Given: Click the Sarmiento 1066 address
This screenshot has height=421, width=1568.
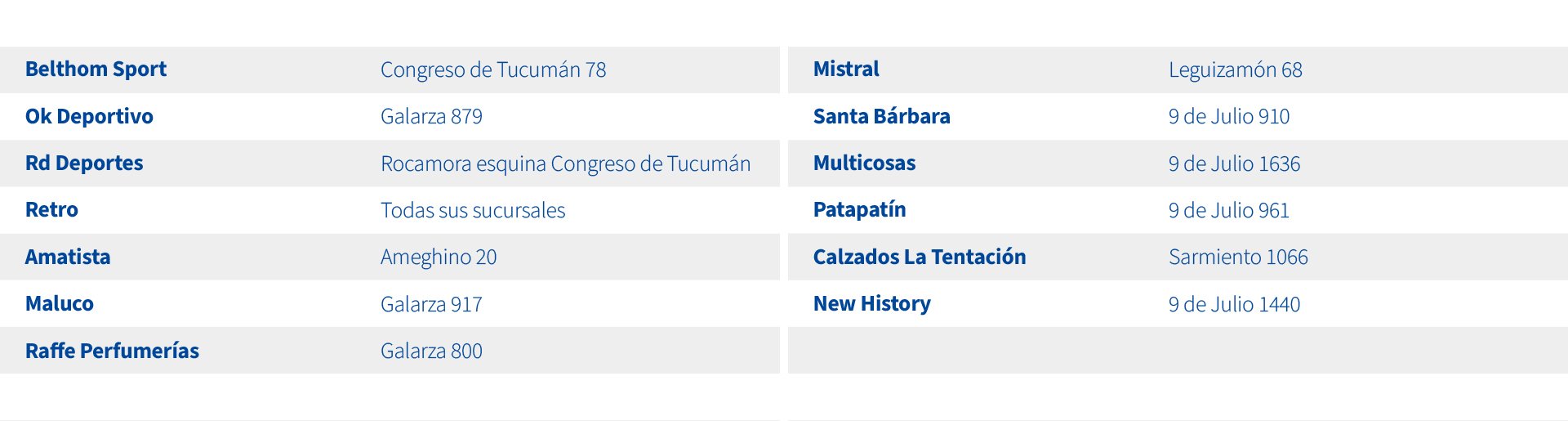Looking at the screenshot, I should click(x=1238, y=257).
